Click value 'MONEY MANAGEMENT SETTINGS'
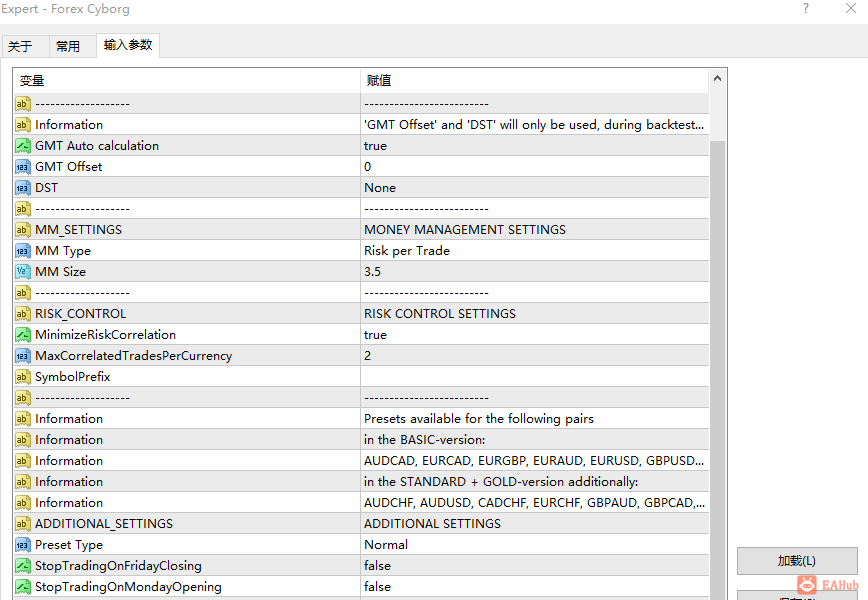 [465, 230]
